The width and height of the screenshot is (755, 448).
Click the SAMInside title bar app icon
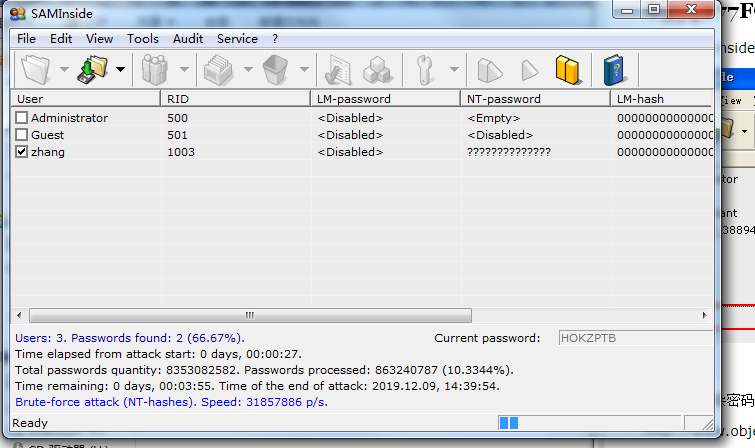pos(18,13)
